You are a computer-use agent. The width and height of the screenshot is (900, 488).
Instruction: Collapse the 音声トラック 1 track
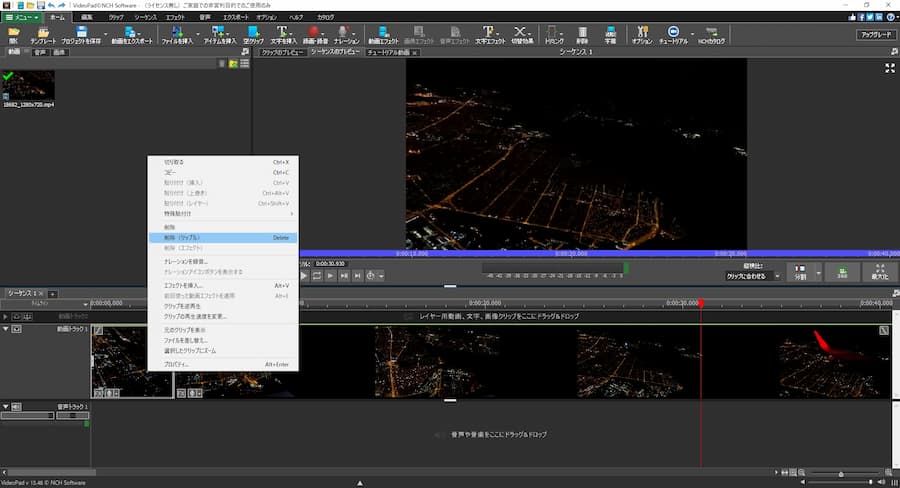tap(6, 407)
